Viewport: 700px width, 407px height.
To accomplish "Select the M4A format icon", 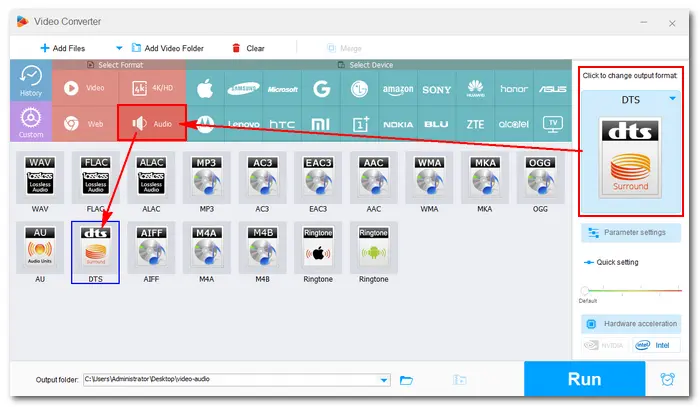I will pos(207,248).
